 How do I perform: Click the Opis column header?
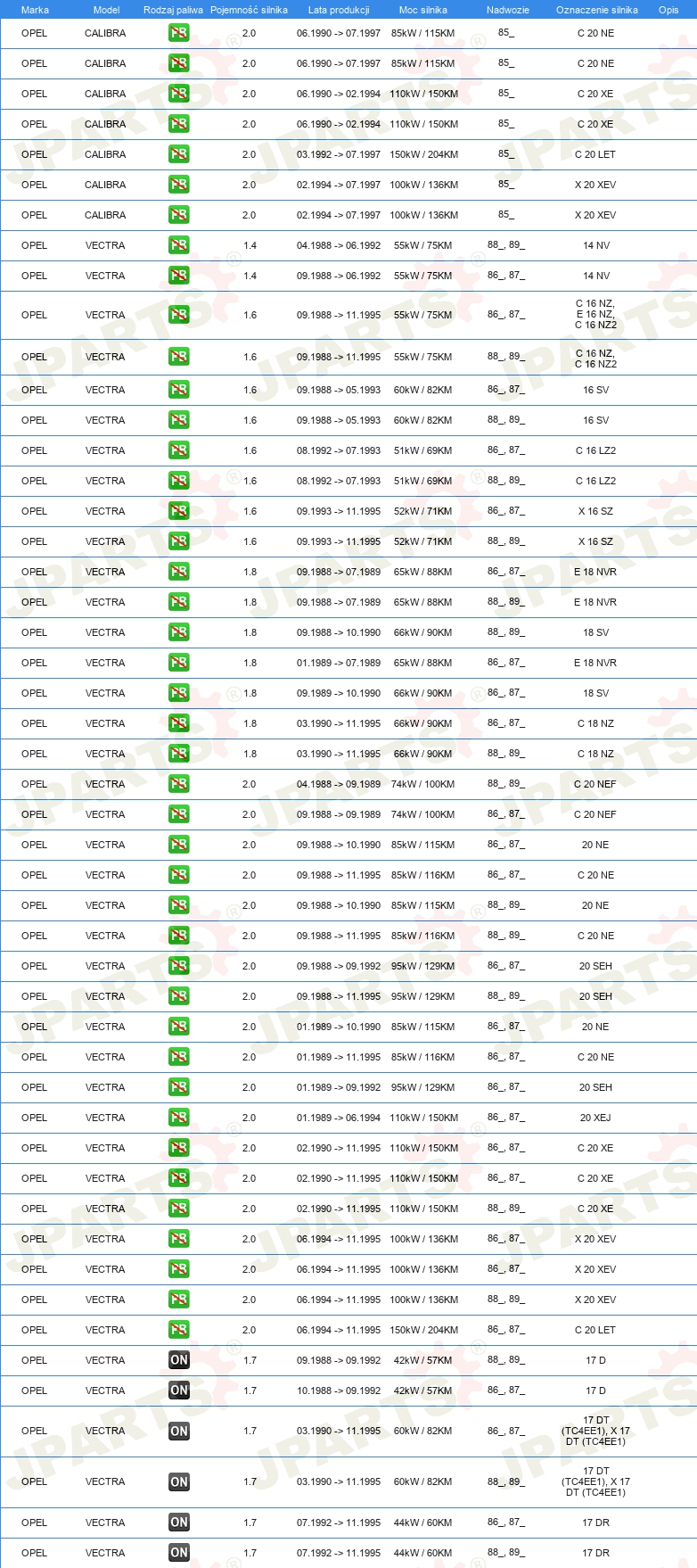[668, 10]
